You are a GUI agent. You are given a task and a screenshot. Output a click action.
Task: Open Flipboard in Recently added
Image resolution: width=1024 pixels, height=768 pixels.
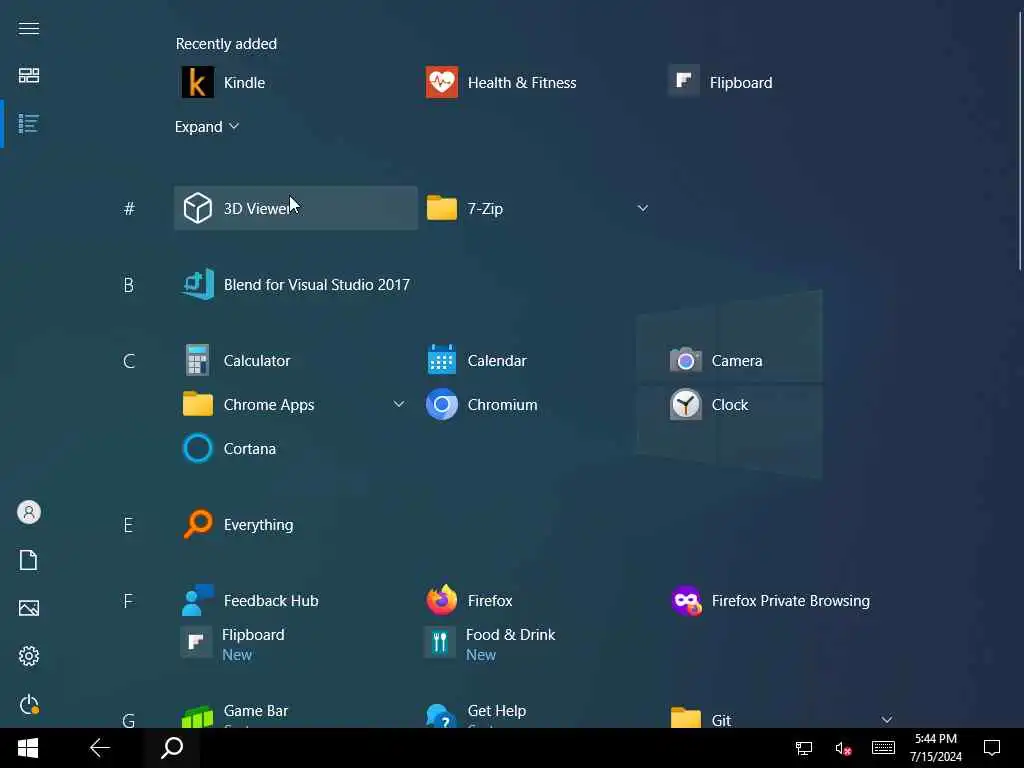click(684, 81)
